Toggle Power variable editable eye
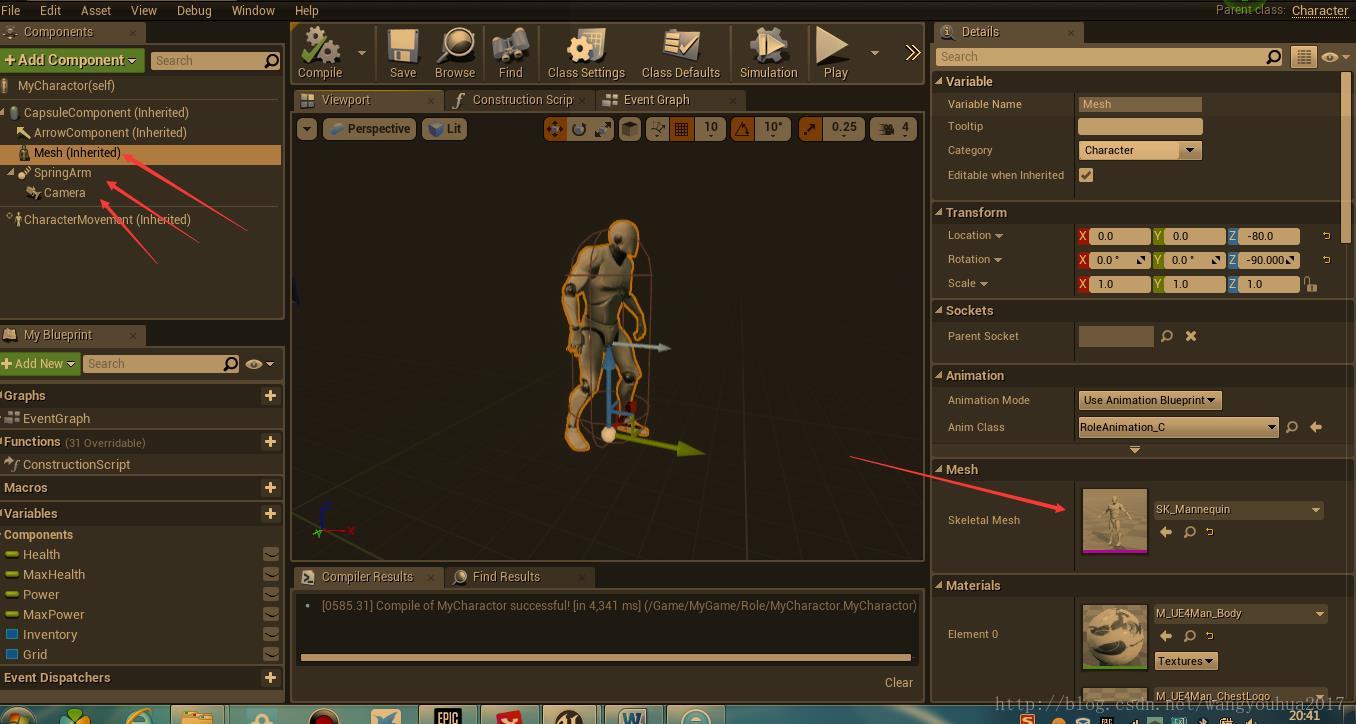Viewport: 1356px width, 724px height. coord(271,594)
